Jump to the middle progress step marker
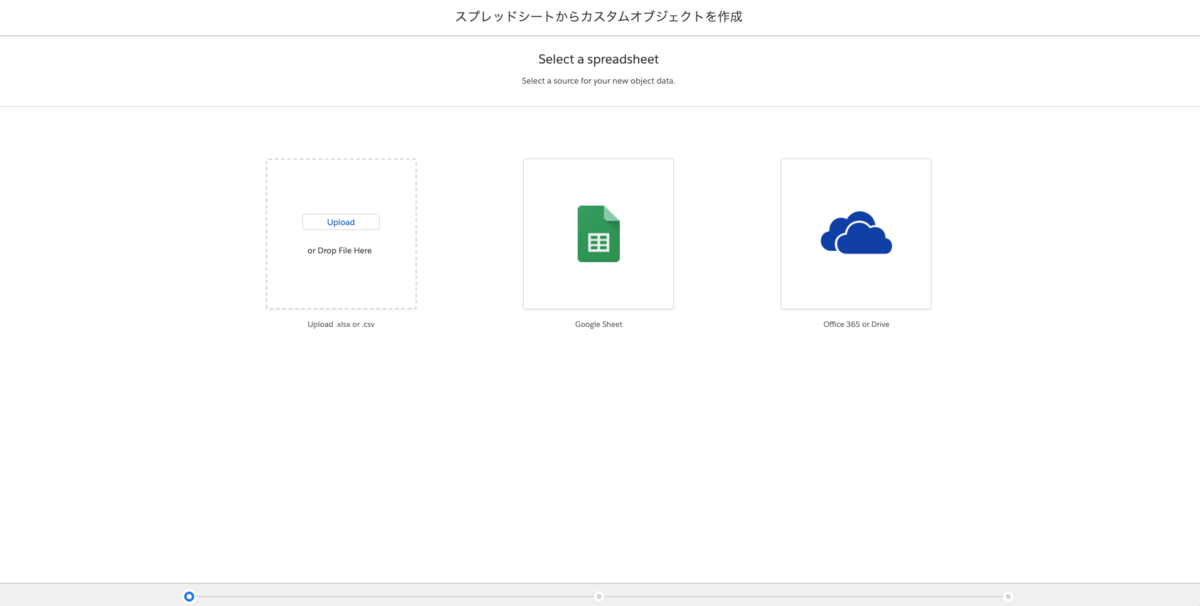This screenshot has width=1200, height=606. pos(599,596)
